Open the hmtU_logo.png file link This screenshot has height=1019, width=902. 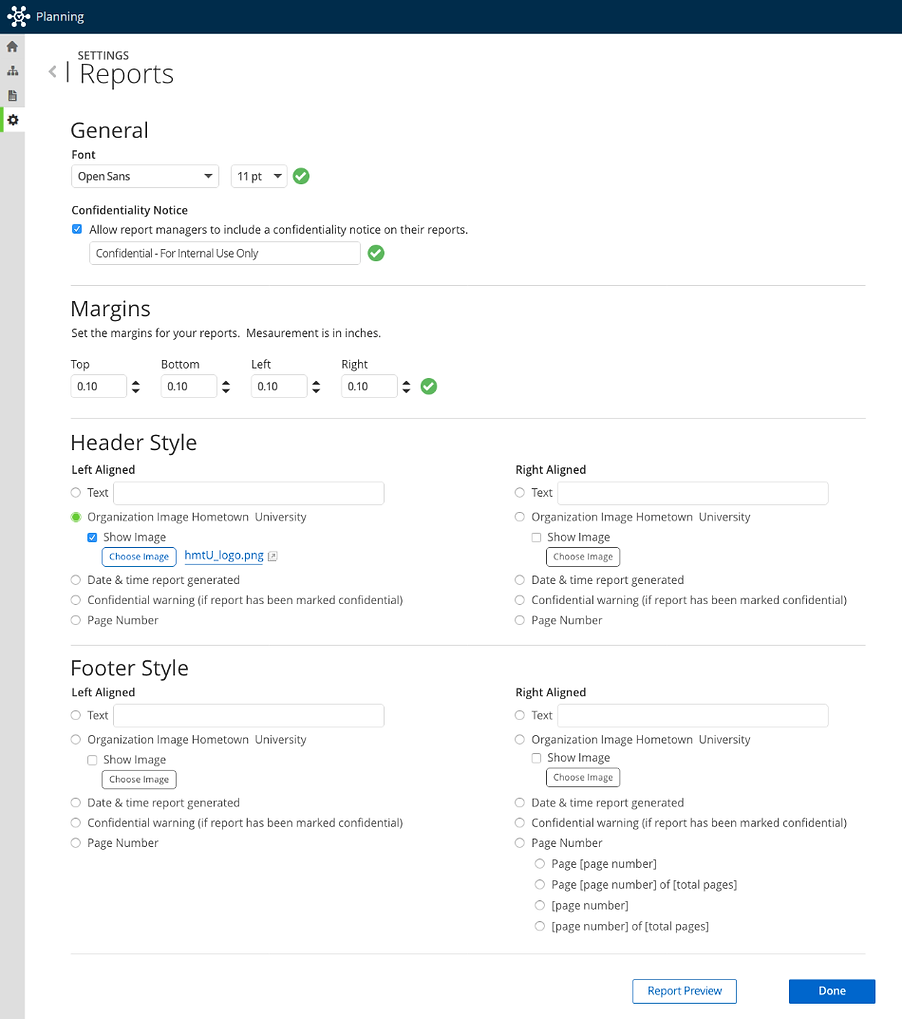(x=224, y=556)
